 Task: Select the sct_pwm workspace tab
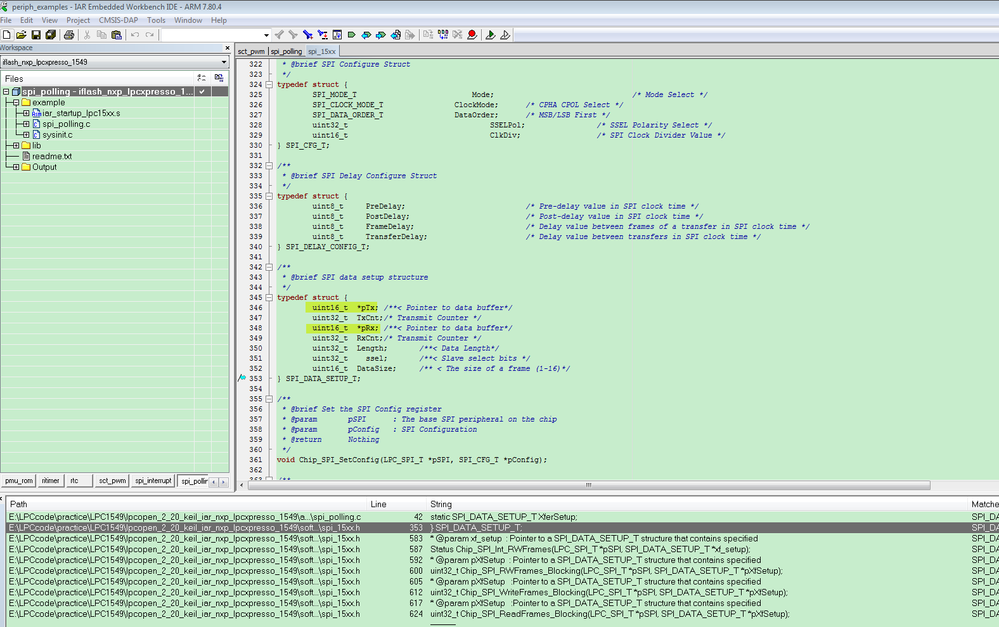point(111,481)
